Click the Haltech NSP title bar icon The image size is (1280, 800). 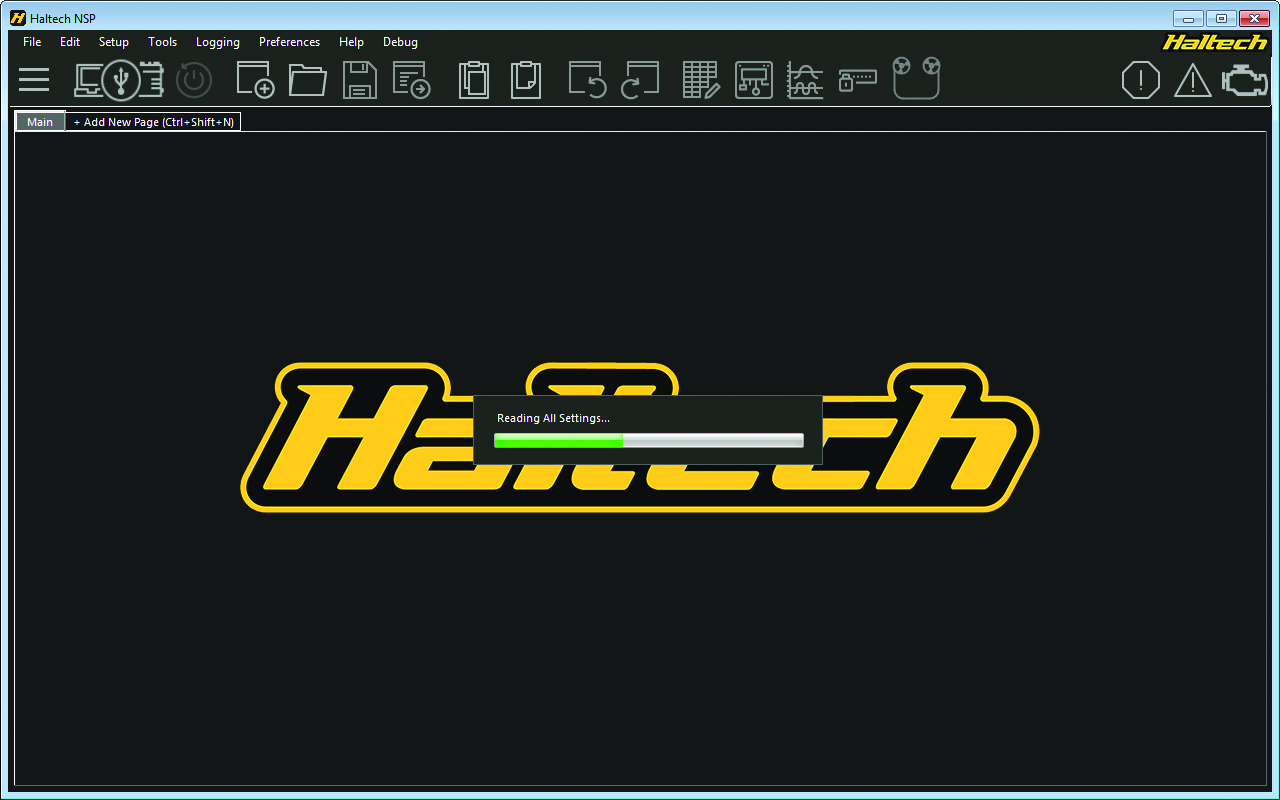click(x=17, y=18)
